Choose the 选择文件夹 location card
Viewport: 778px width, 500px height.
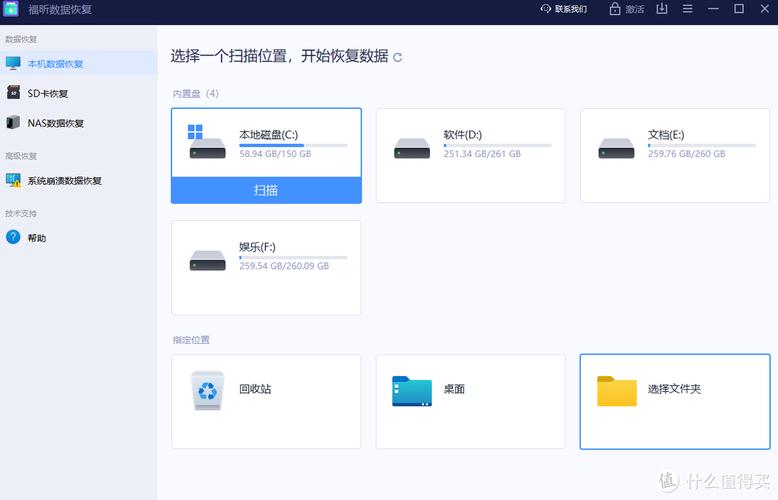675,401
